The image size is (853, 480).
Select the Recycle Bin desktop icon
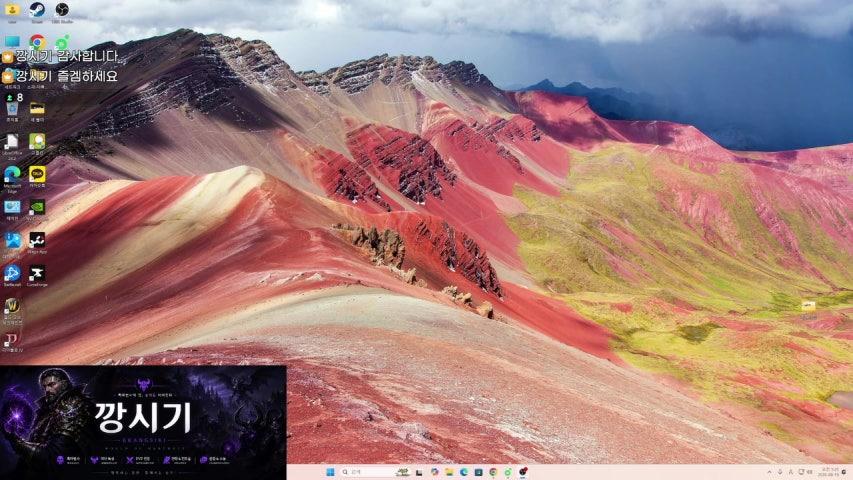click(x=12, y=109)
